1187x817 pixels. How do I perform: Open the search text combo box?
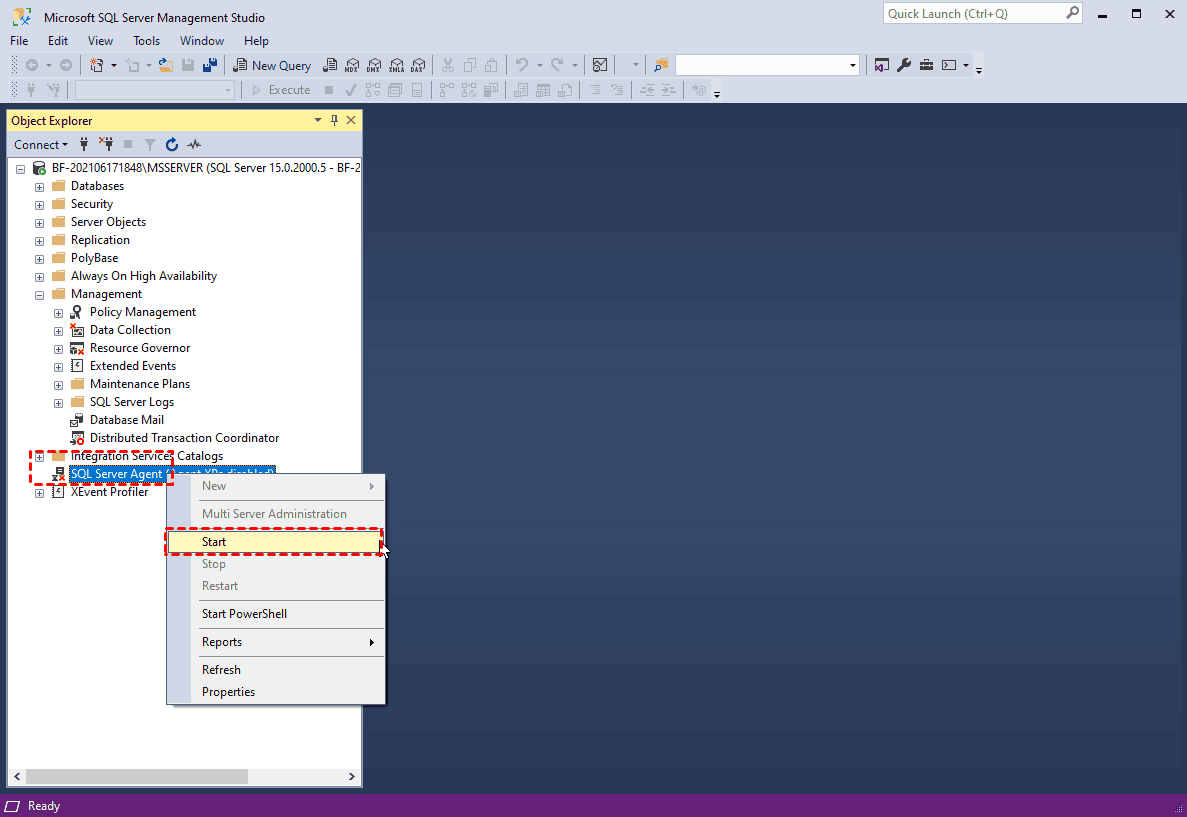click(x=768, y=66)
